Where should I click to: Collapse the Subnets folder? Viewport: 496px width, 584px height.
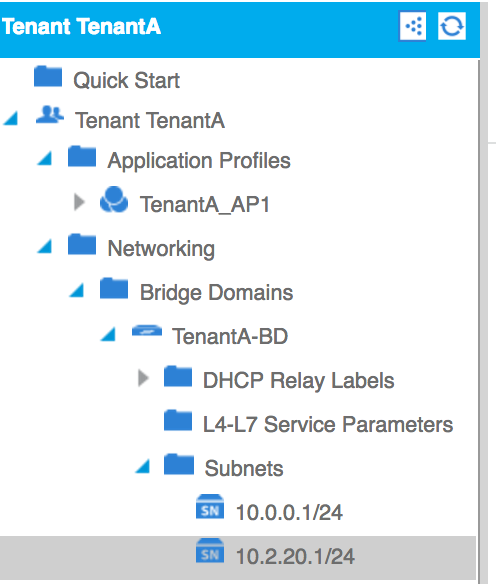[x=143, y=466]
